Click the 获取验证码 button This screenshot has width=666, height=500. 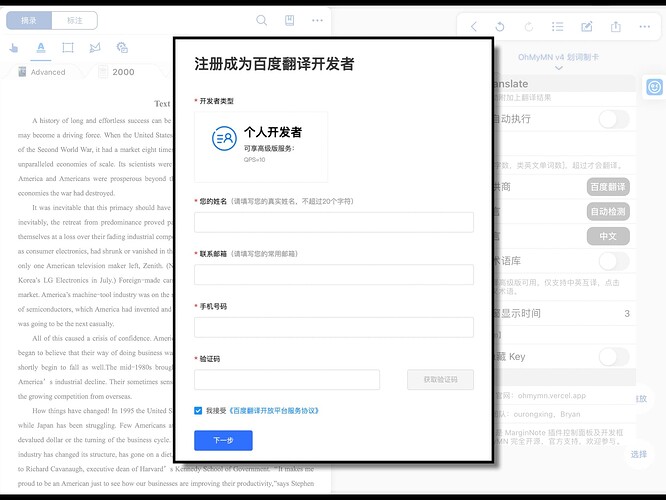point(440,379)
